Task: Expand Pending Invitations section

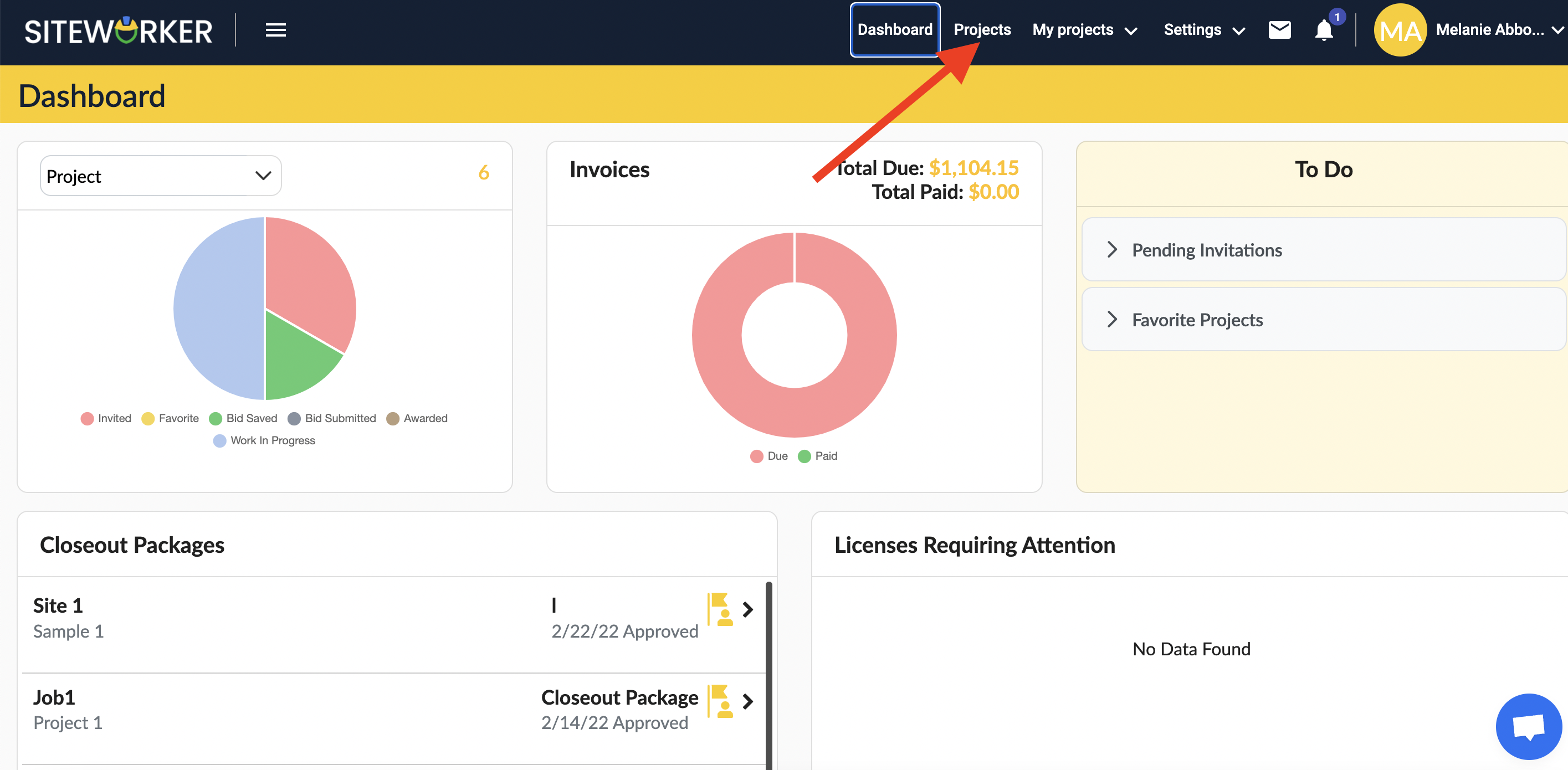Action: (x=1323, y=250)
